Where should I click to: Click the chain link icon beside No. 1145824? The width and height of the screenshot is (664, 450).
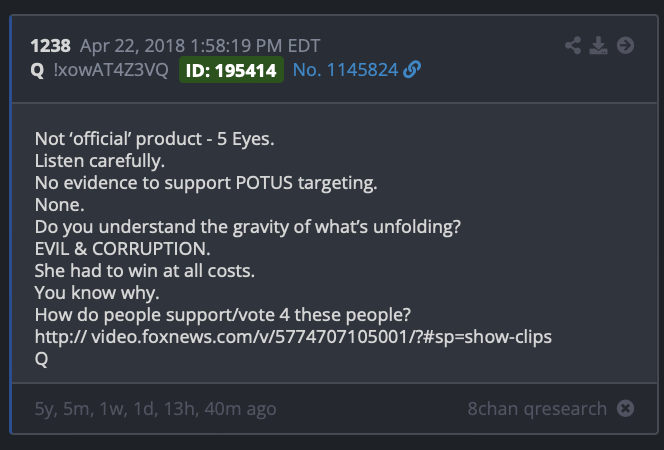[412, 69]
